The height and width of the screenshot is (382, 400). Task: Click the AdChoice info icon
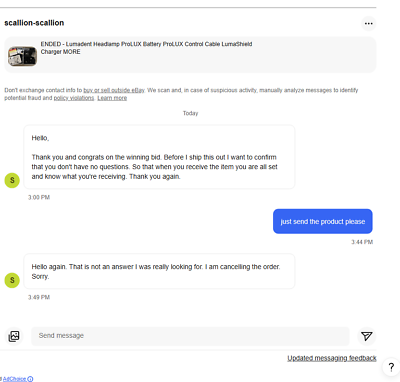(x=30, y=379)
